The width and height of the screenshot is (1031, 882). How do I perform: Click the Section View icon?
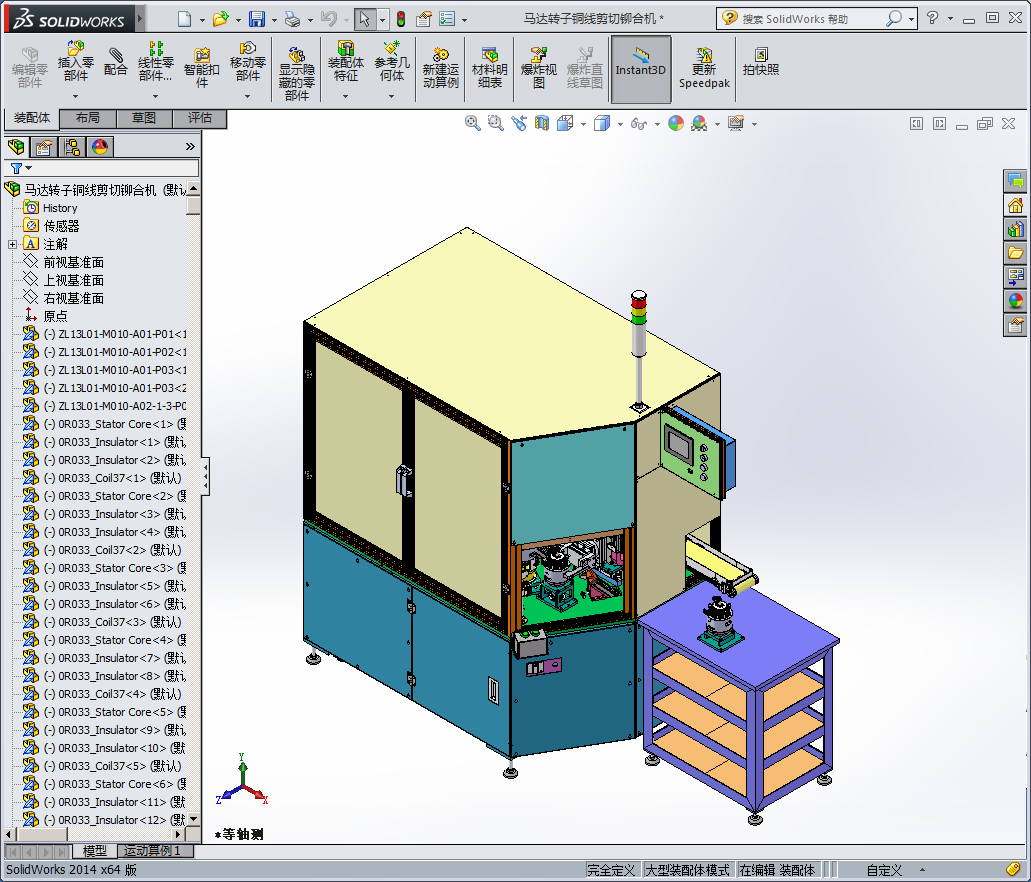tap(542, 123)
